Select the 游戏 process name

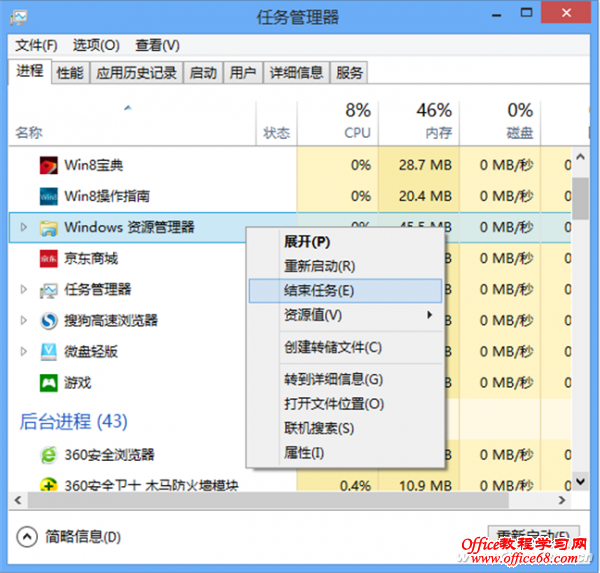click(78, 383)
